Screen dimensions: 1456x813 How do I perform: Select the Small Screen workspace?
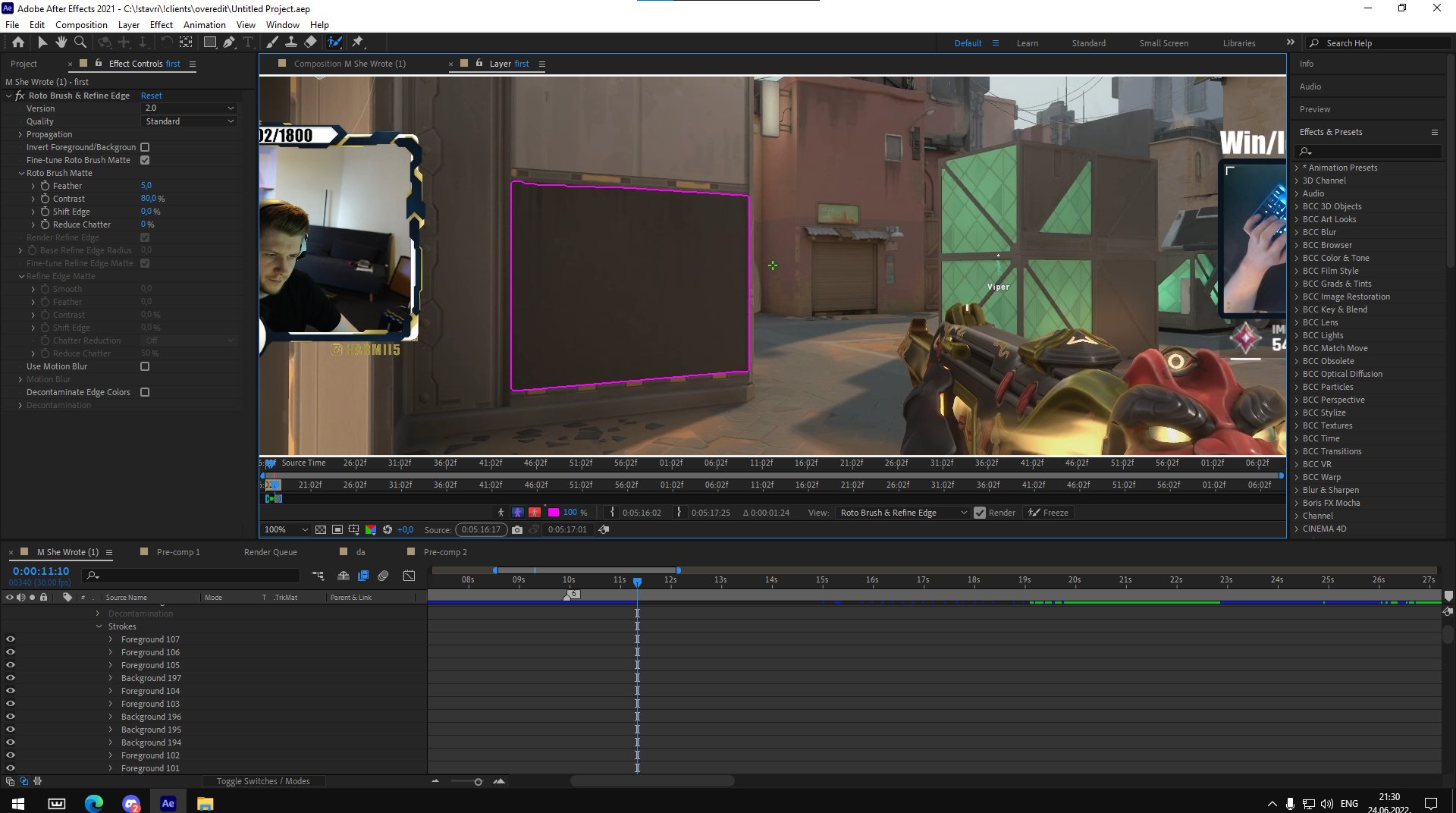point(1163,43)
